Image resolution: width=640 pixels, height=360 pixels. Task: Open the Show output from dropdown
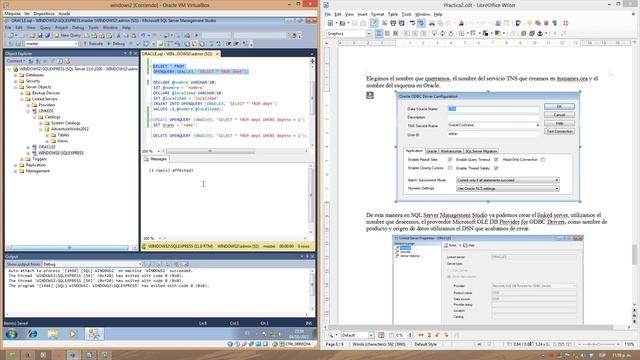[x=140, y=264]
